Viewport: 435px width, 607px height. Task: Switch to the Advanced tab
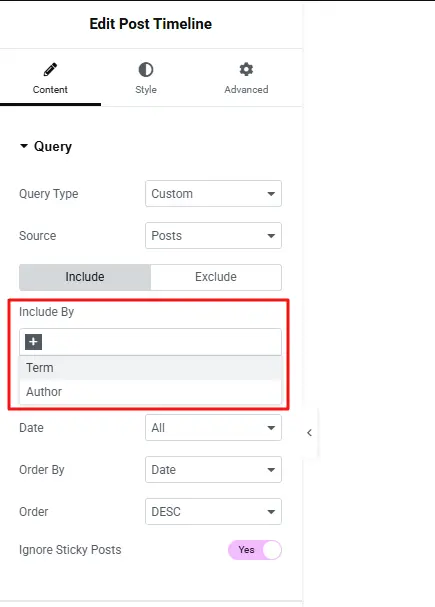(x=246, y=79)
